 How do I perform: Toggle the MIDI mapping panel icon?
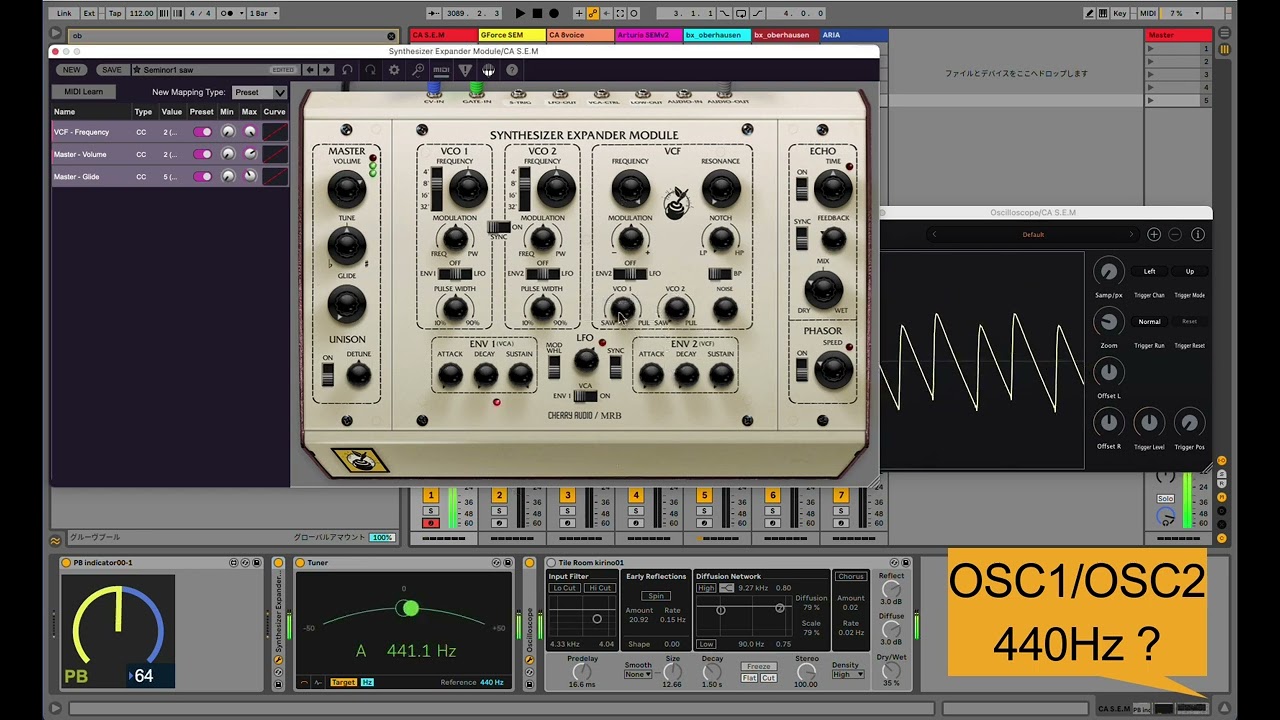(441, 70)
